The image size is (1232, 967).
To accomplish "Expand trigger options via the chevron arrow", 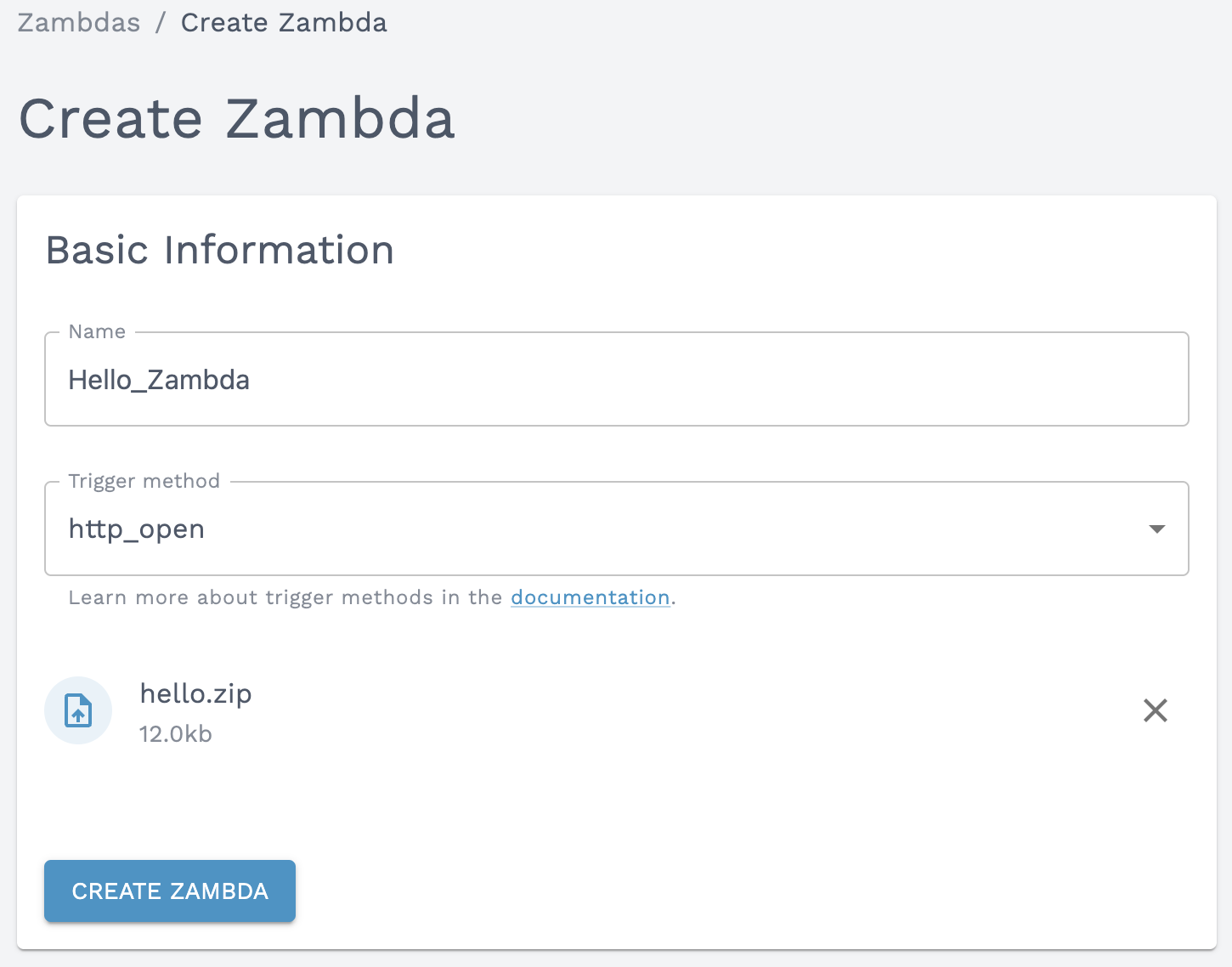I will pos(1156,529).
